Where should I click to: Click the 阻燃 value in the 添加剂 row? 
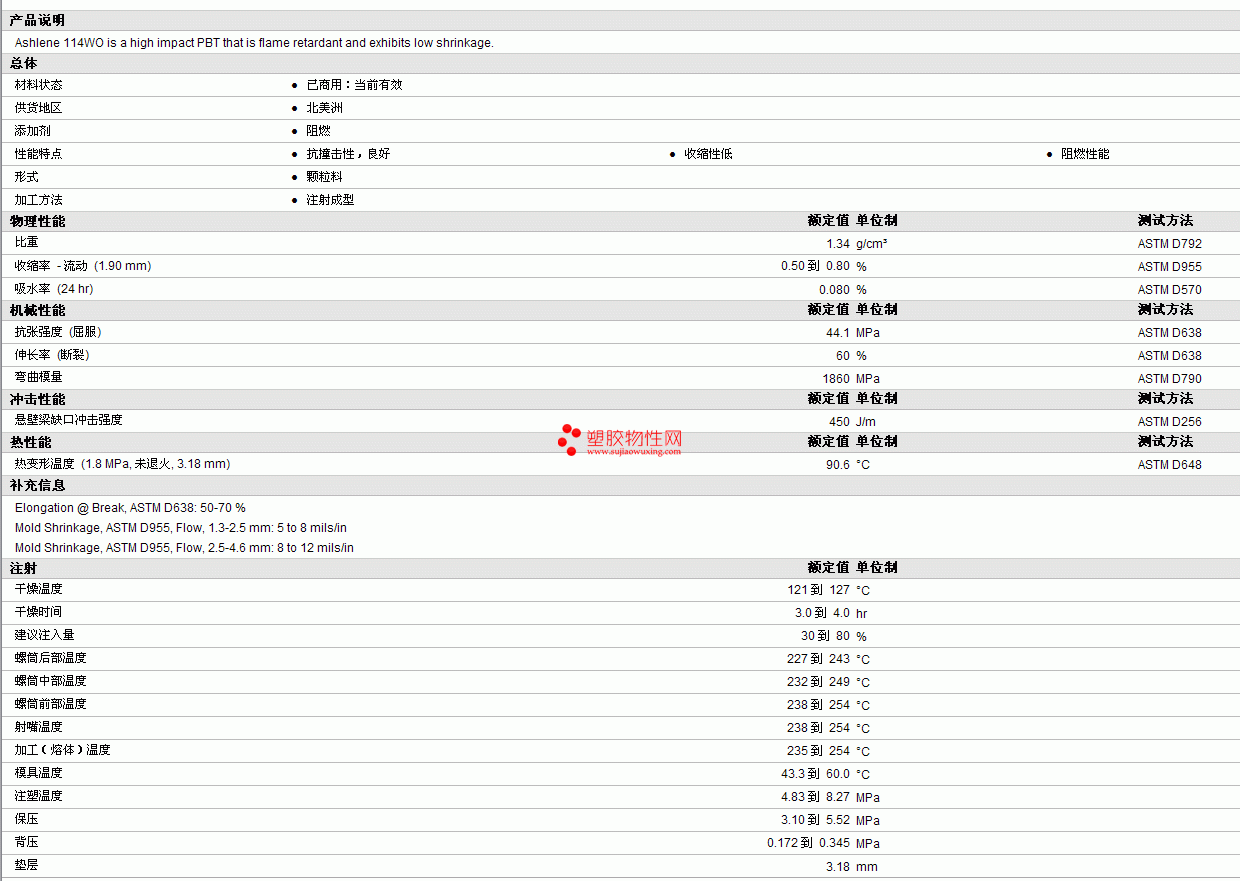pos(318,131)
